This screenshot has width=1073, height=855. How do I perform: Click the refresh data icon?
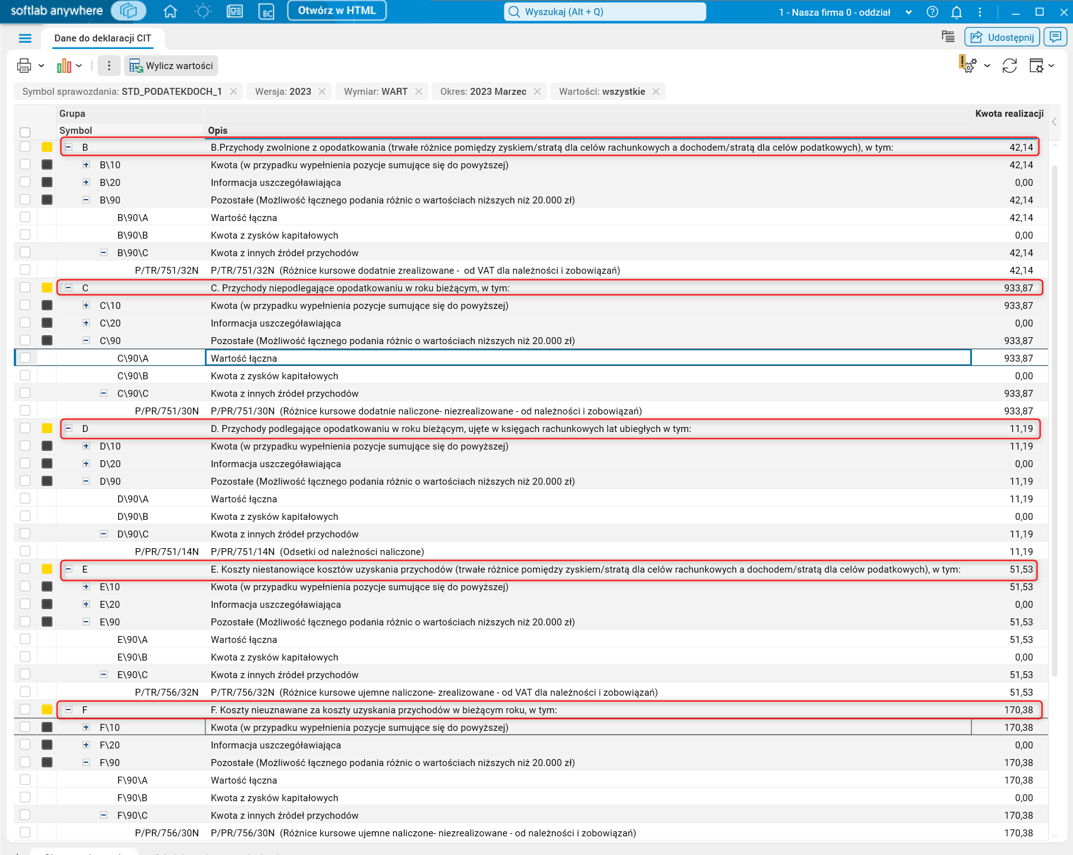point(1009,66)
